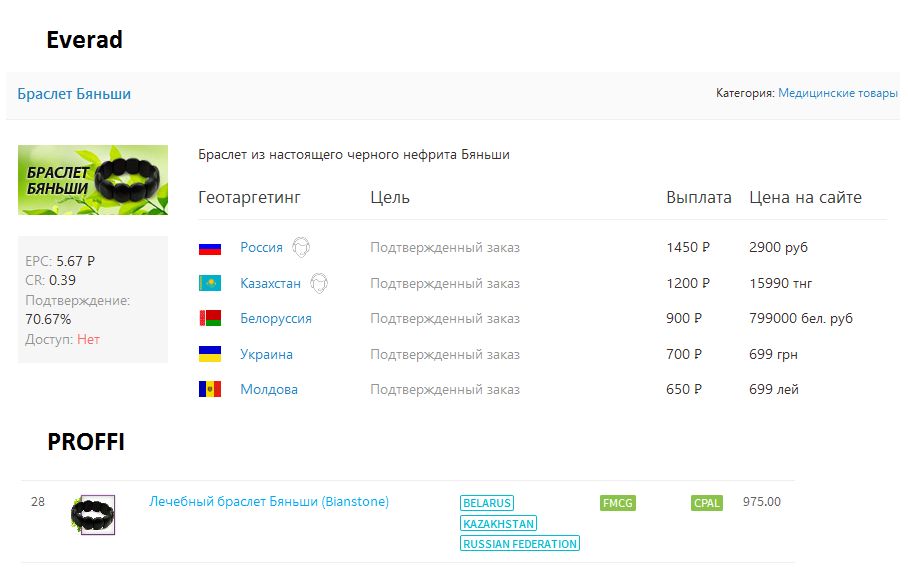Click the BELARUS country tag
The height and width of the screenshot is (576, 908).
(487, 503)
